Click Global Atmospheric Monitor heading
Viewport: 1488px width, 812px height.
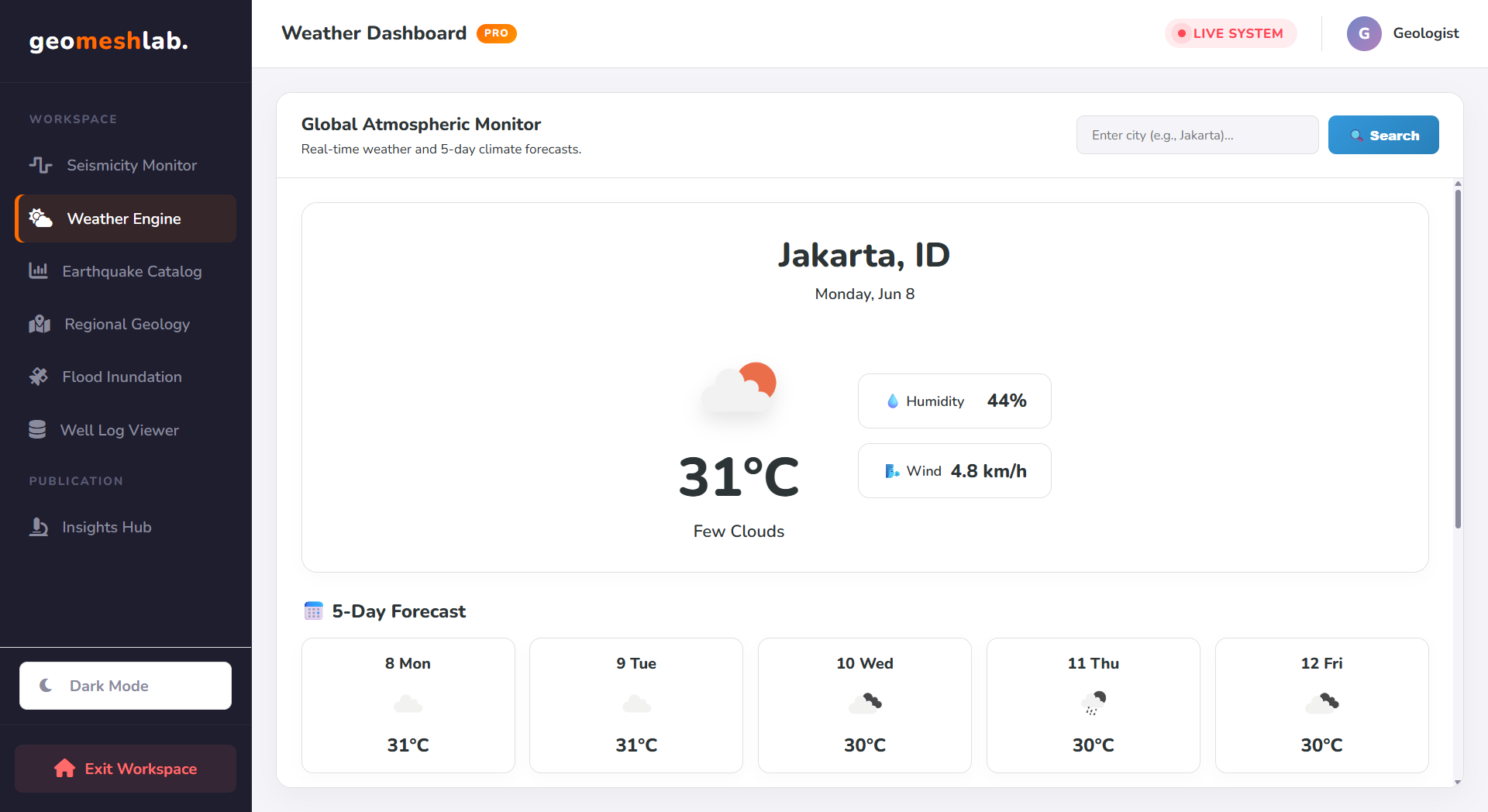click(421, 124)
